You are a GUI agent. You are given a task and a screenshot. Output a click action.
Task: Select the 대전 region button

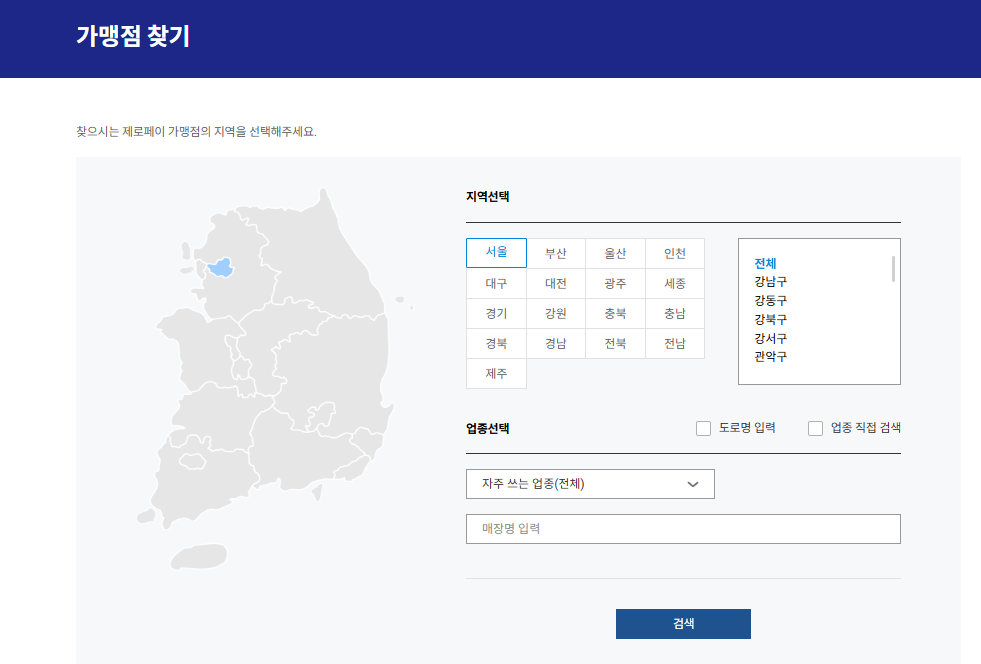coord(556,283)
